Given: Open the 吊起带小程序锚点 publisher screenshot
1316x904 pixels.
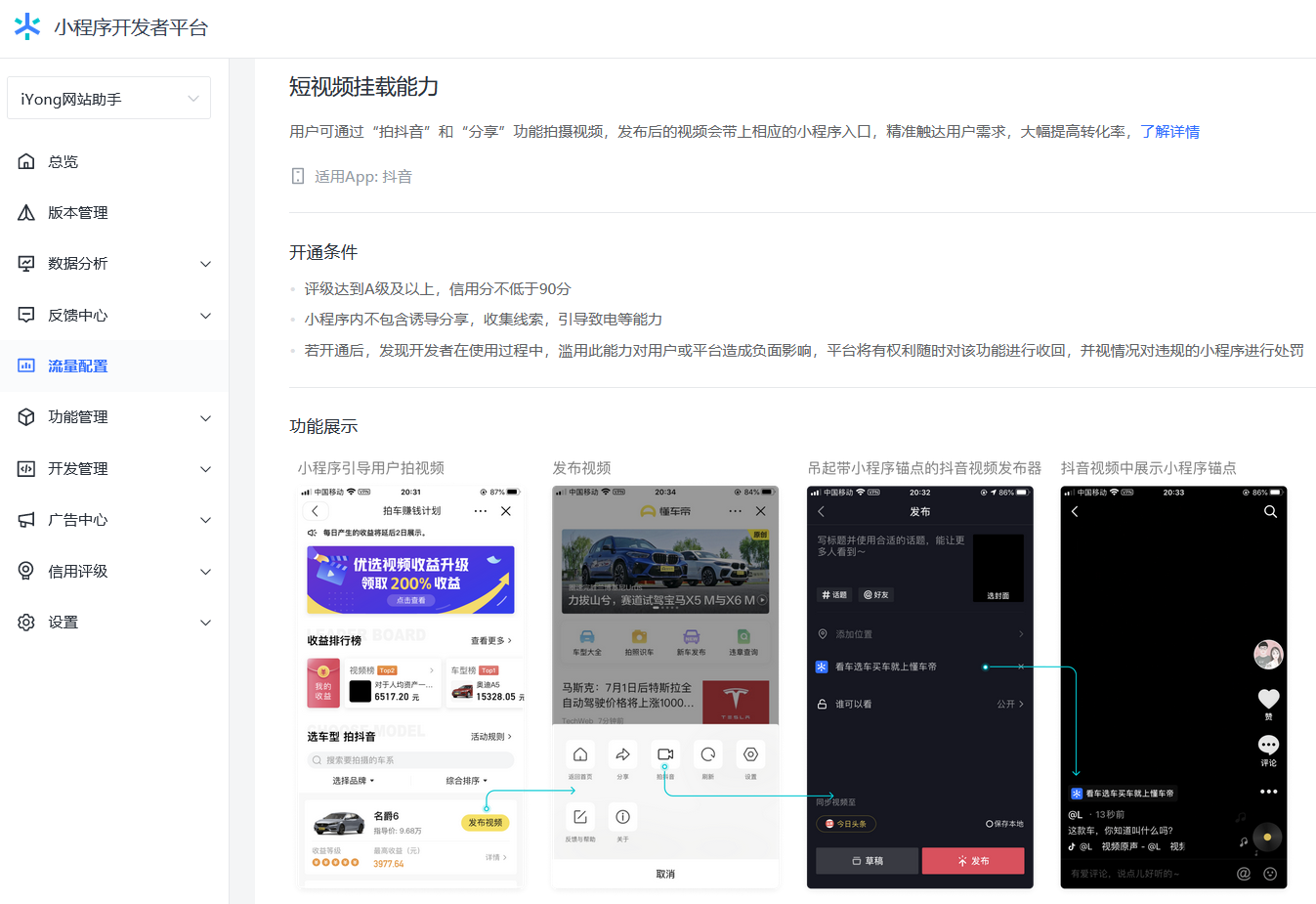Looking at the screenshot, I should [919, 687].
